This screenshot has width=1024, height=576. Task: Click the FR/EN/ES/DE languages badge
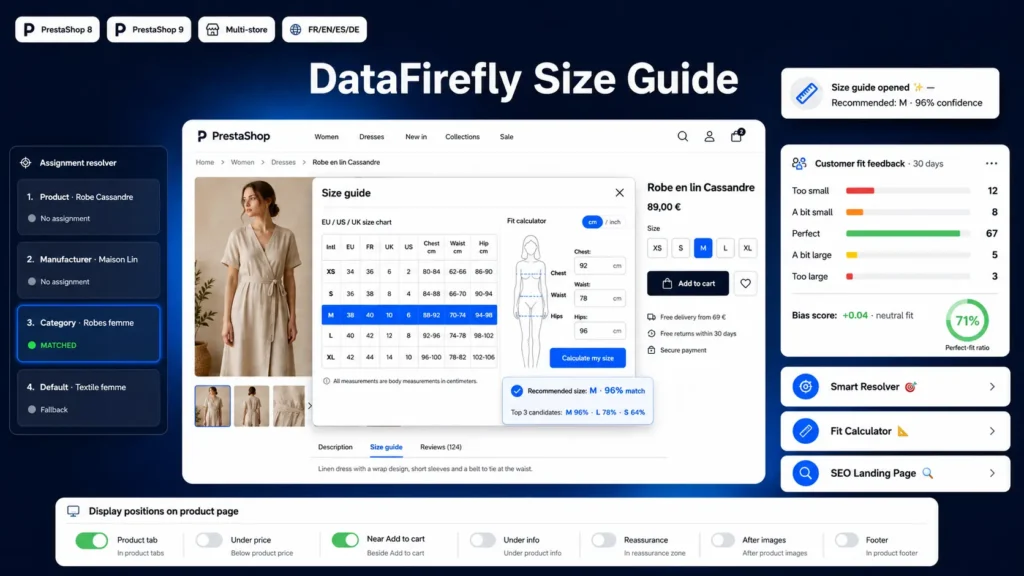point(325,29)
